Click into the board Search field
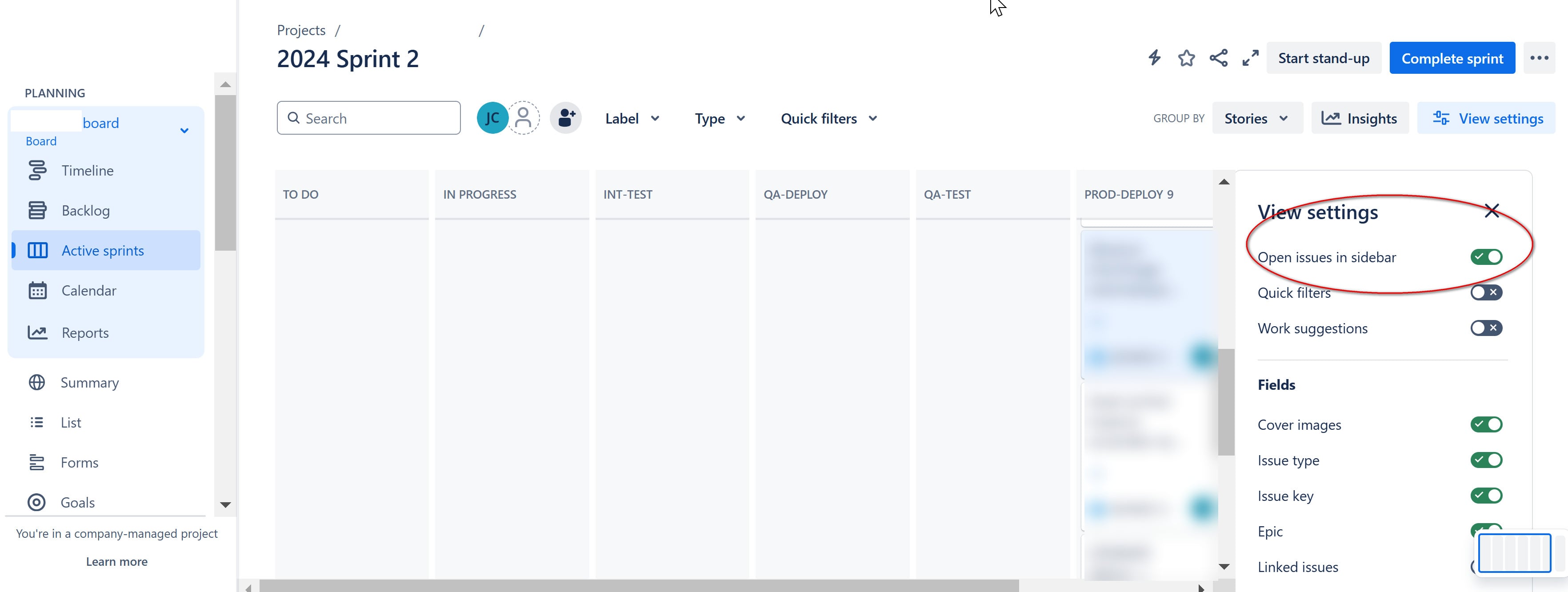1568x592 pixels. [x=368, y=118]
